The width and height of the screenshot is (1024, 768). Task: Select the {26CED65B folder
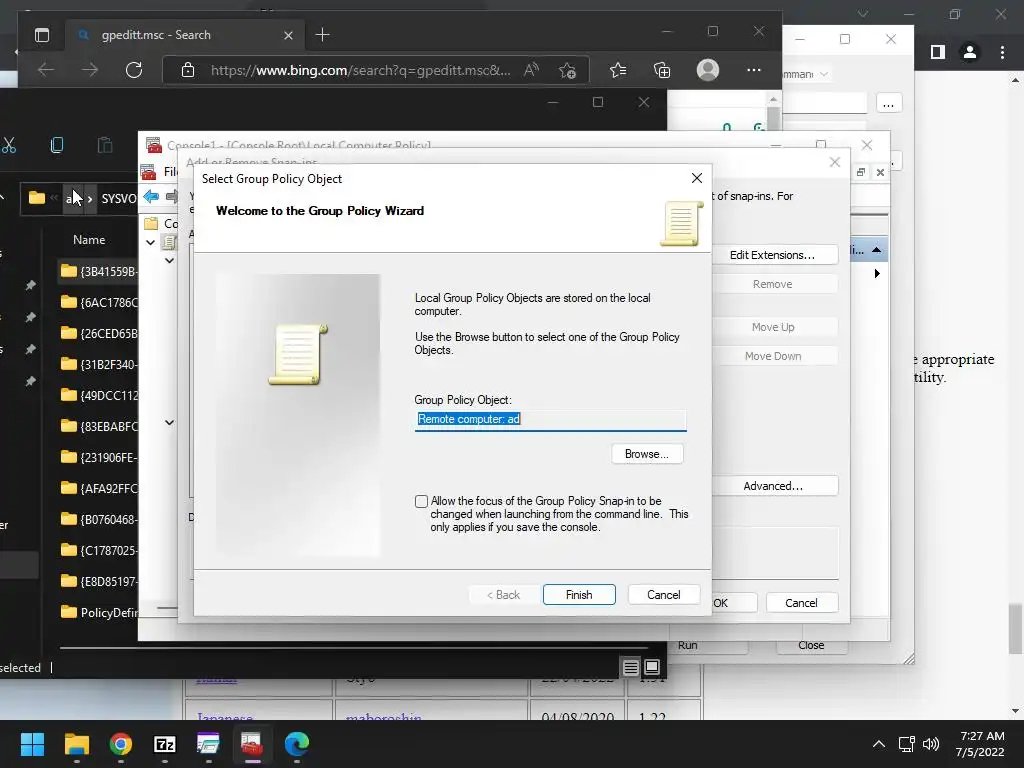99,333
